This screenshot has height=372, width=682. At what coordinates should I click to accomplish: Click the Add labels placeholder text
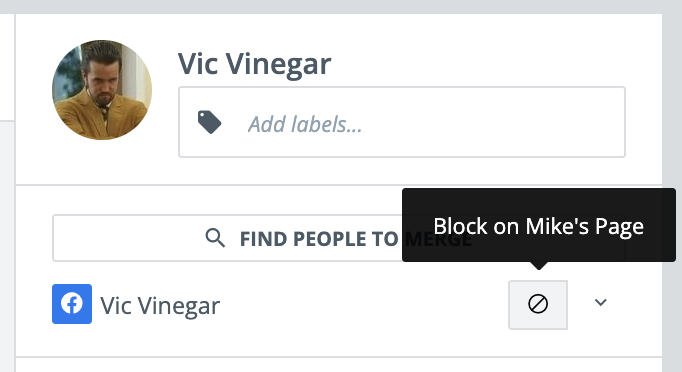coord(305,124)
